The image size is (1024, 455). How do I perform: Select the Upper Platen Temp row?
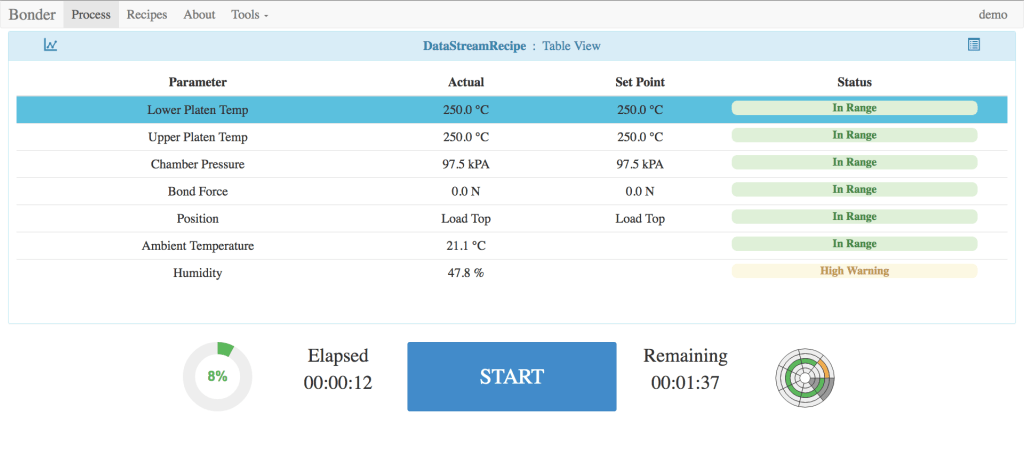click(x=511, y=137)
